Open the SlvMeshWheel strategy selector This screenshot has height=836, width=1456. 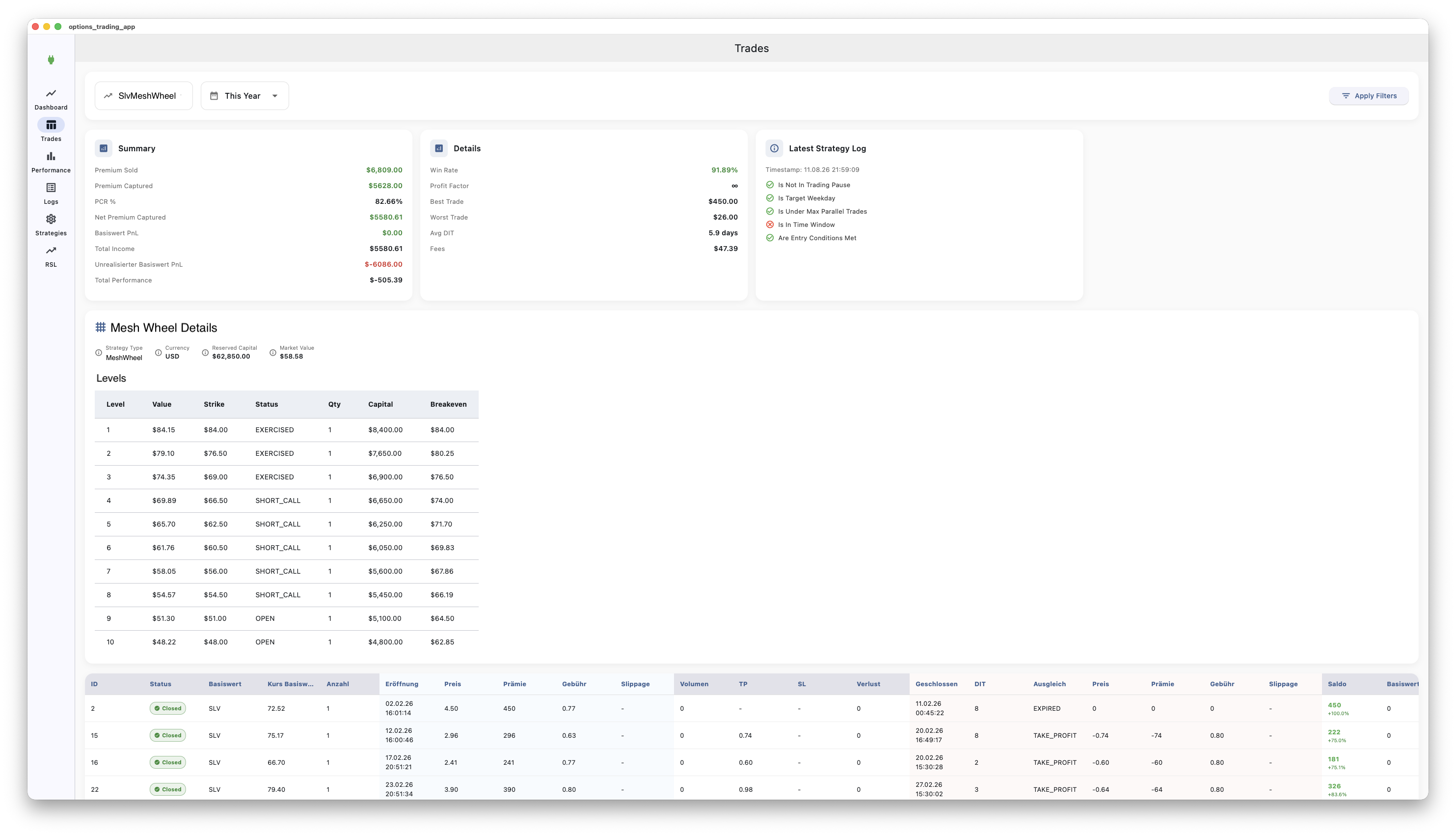pyautogui.click(x=143, y=96)
